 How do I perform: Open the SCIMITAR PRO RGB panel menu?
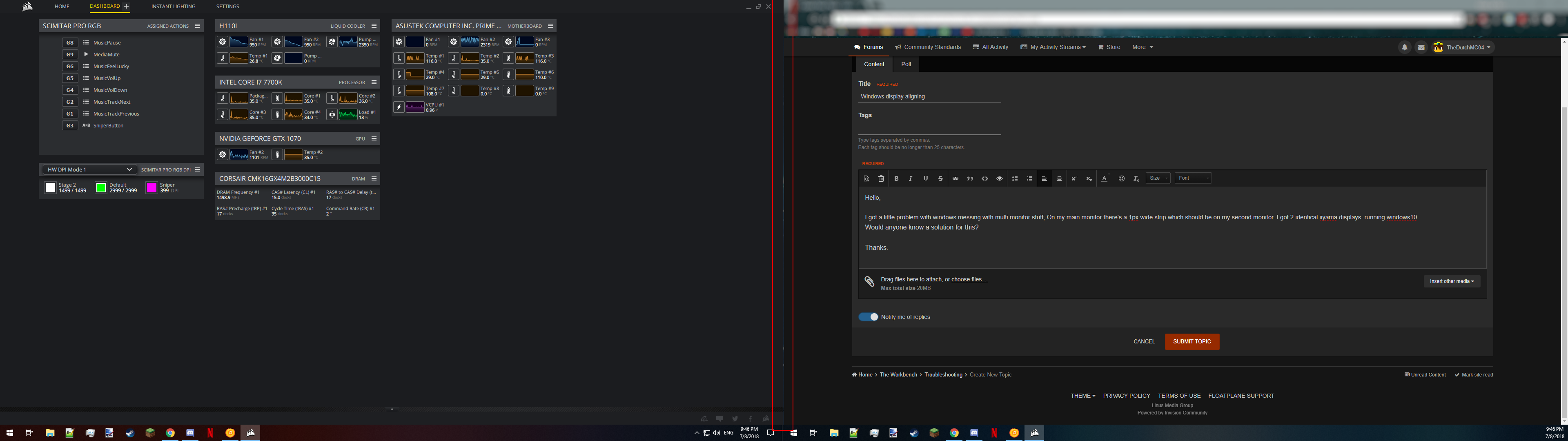click(x=197, y=26)
